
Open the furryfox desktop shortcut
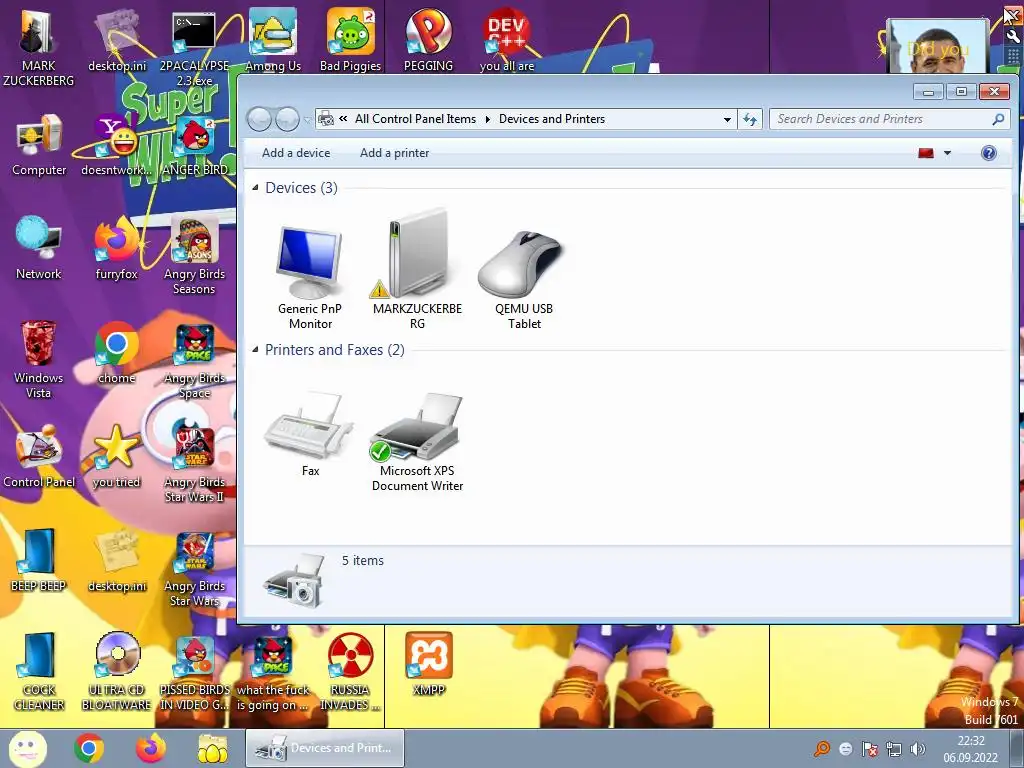[x=117, y=248]
